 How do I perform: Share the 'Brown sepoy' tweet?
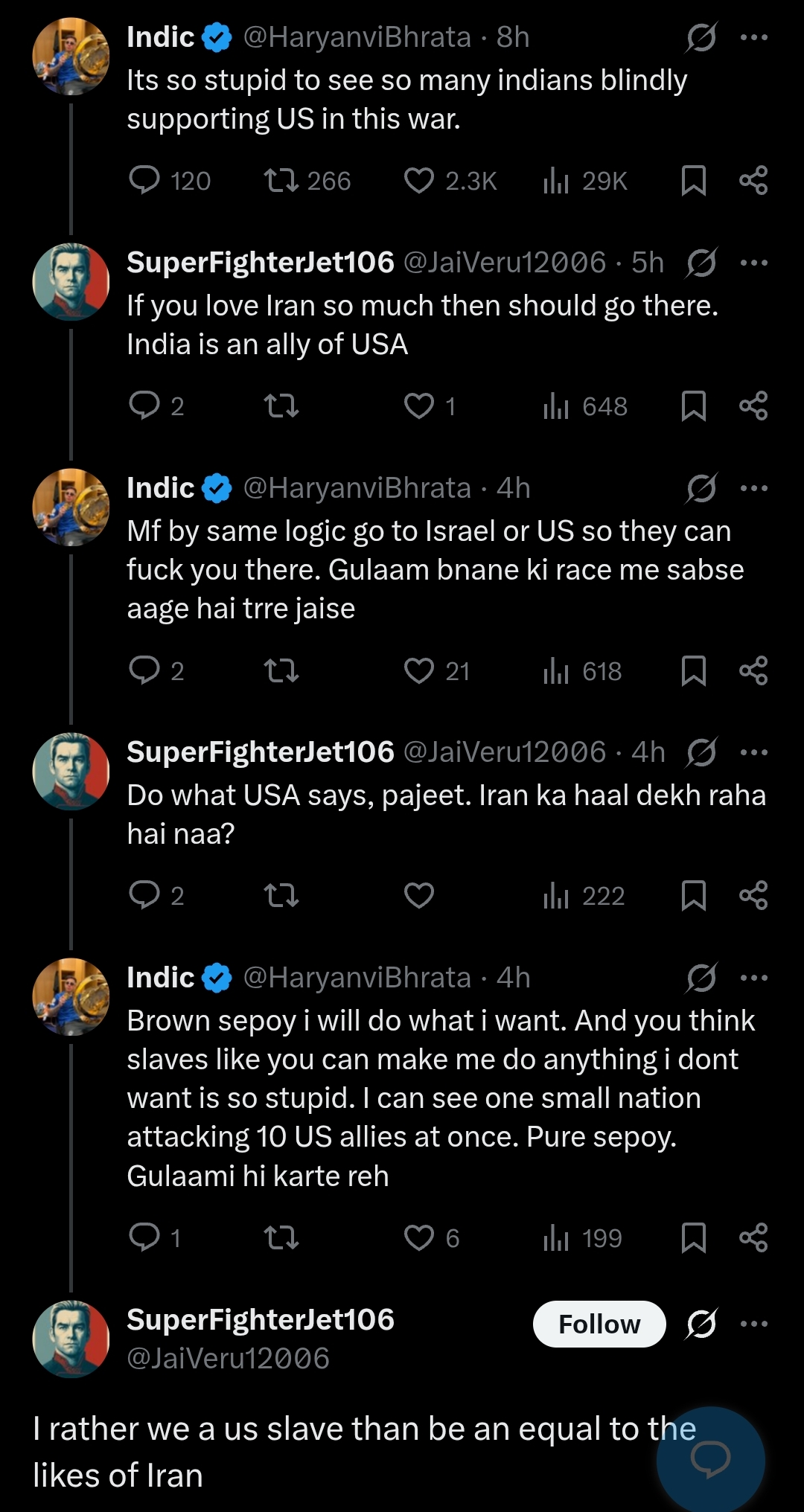pos(753,1237)
